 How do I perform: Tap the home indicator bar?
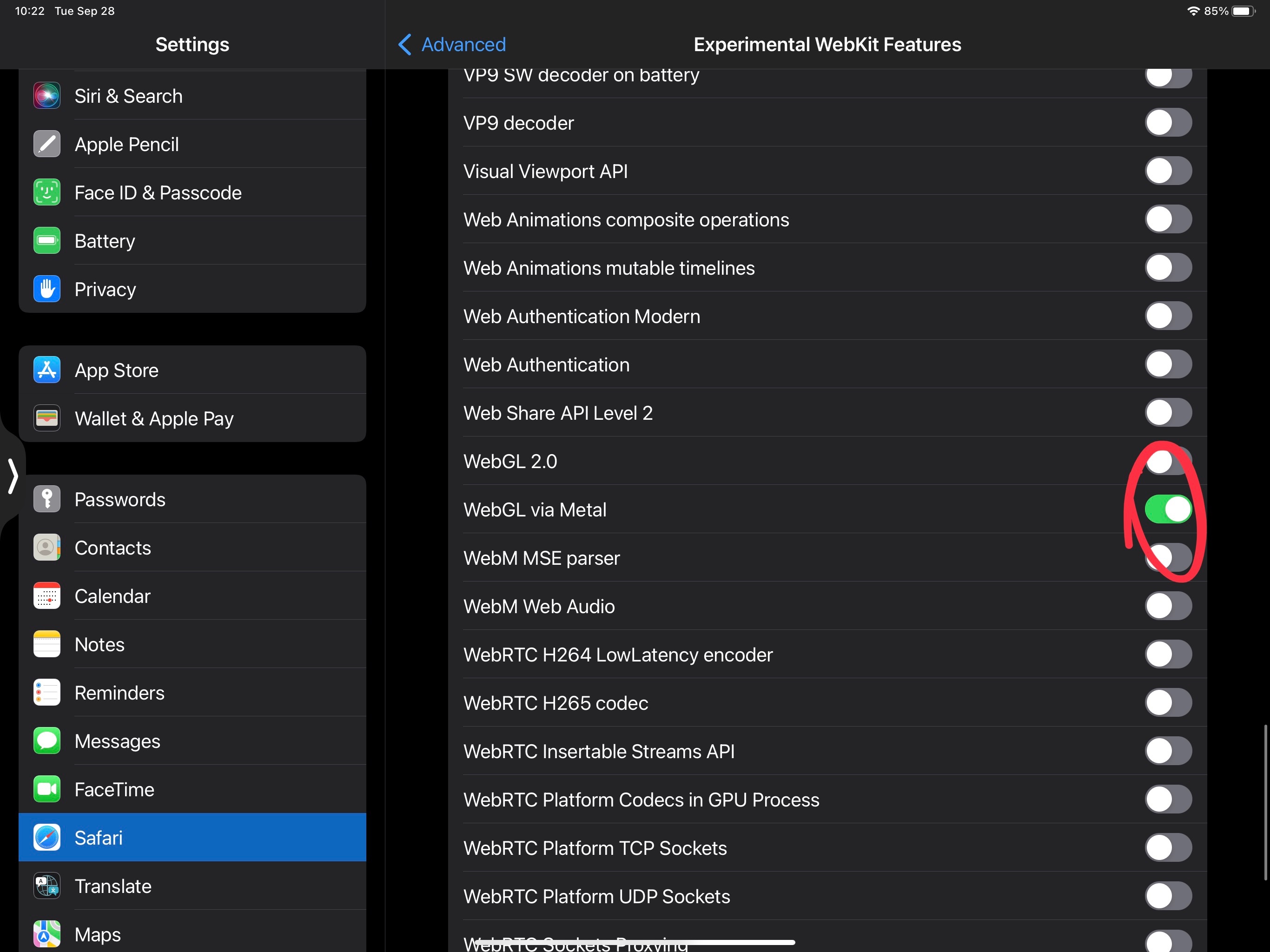point(635,942)
